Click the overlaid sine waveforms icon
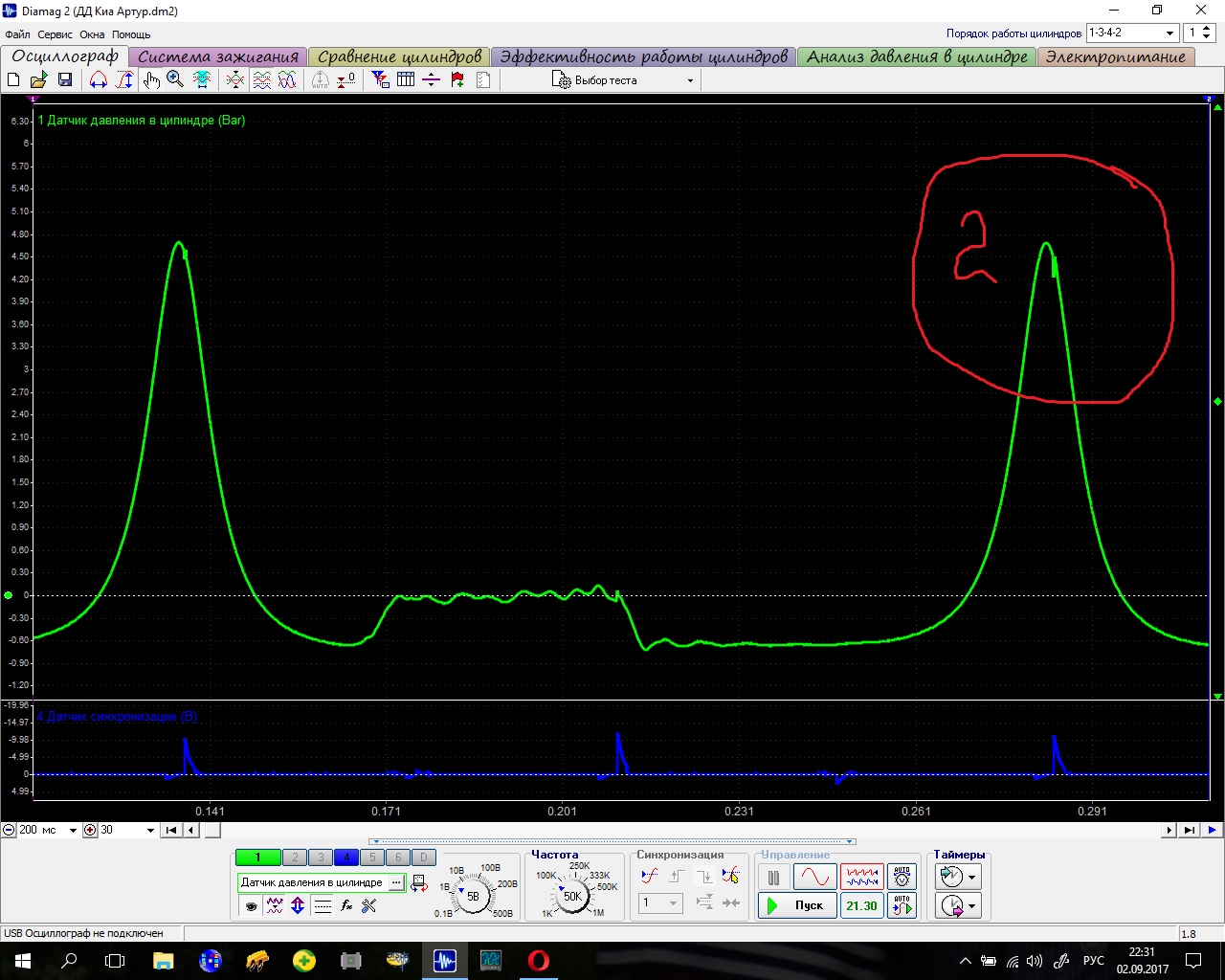This screenshot has width=1225, height=980. pos(287,80)
